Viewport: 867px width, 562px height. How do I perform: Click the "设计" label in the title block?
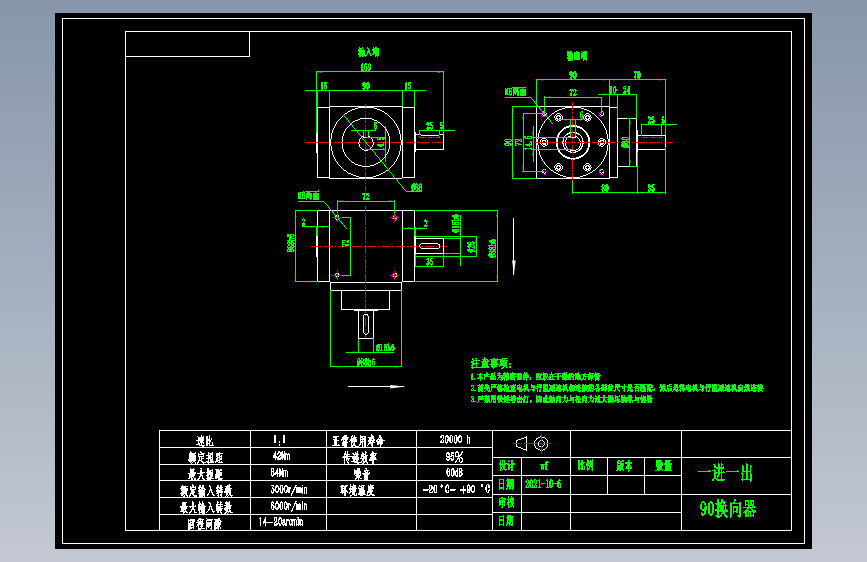(x=506, y=466)
